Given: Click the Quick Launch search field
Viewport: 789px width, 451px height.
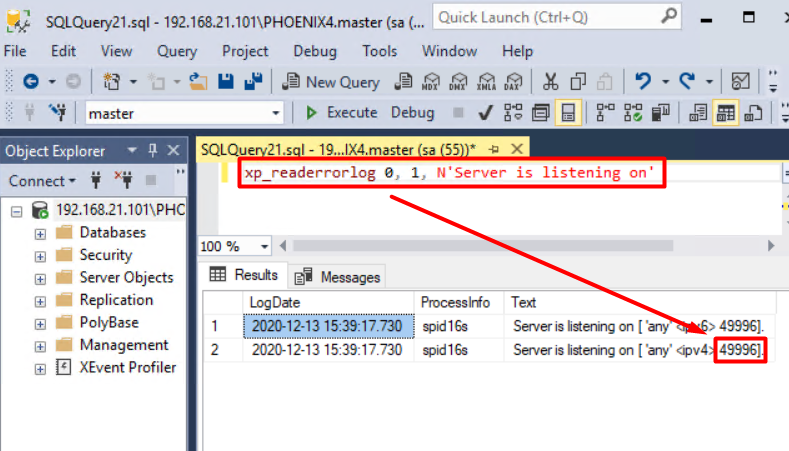Looking at the screenshot, I should coord(545,17).
